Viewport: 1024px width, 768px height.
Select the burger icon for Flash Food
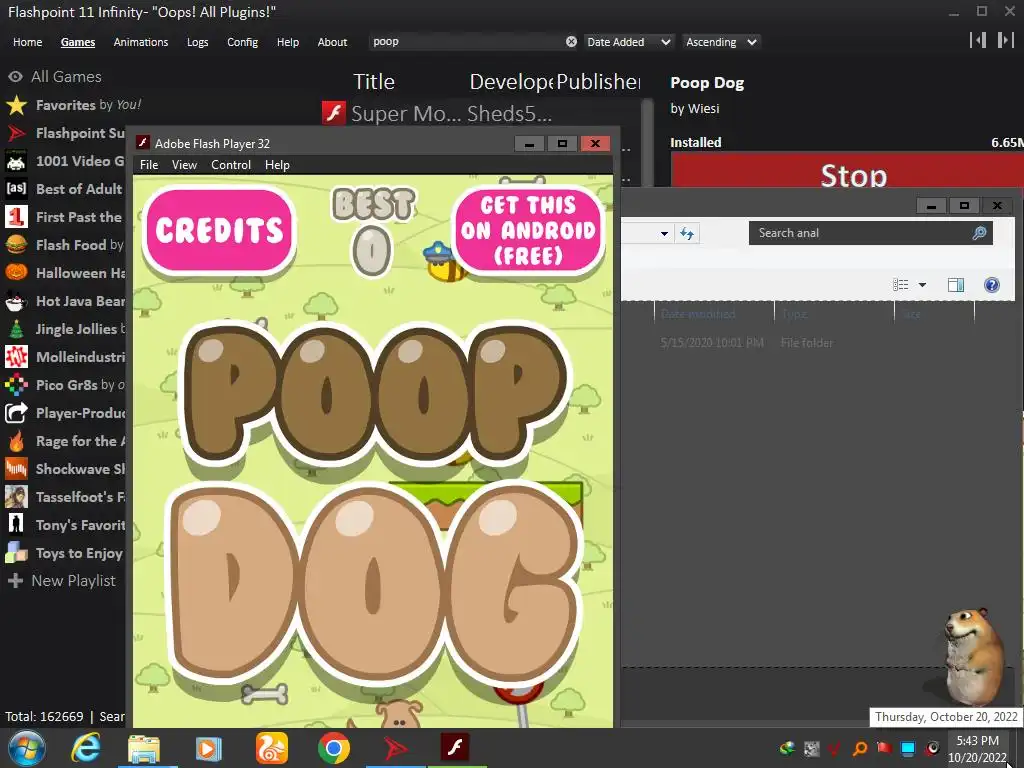(x=16, y=245)
